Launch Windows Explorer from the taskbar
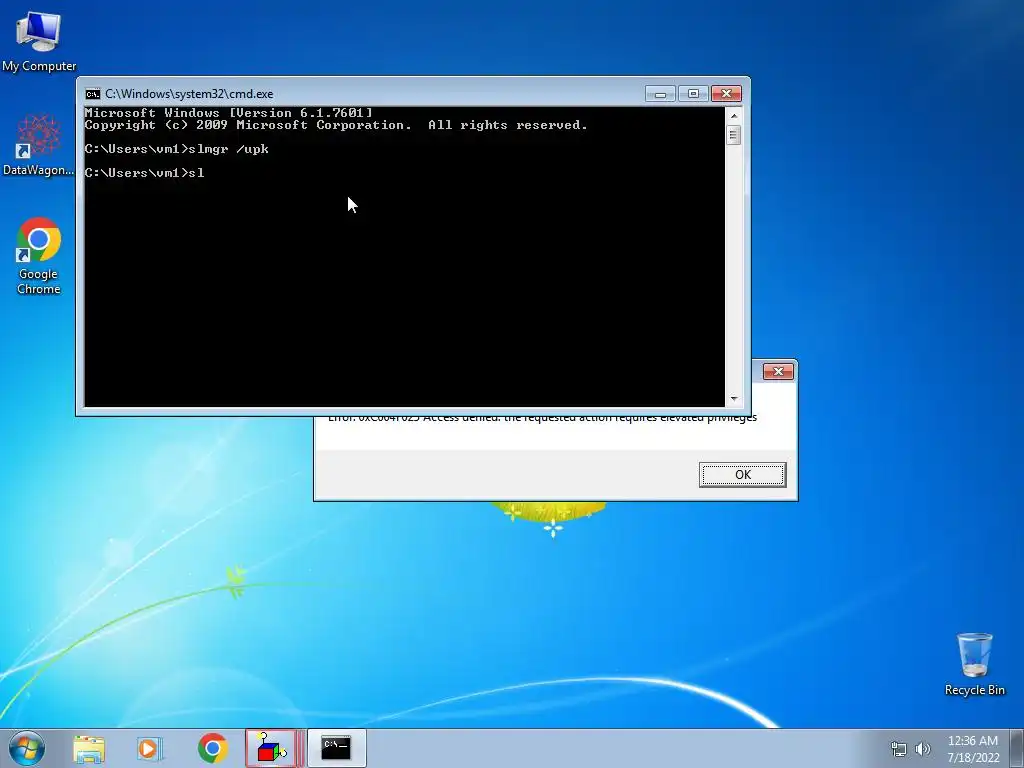 89,748
